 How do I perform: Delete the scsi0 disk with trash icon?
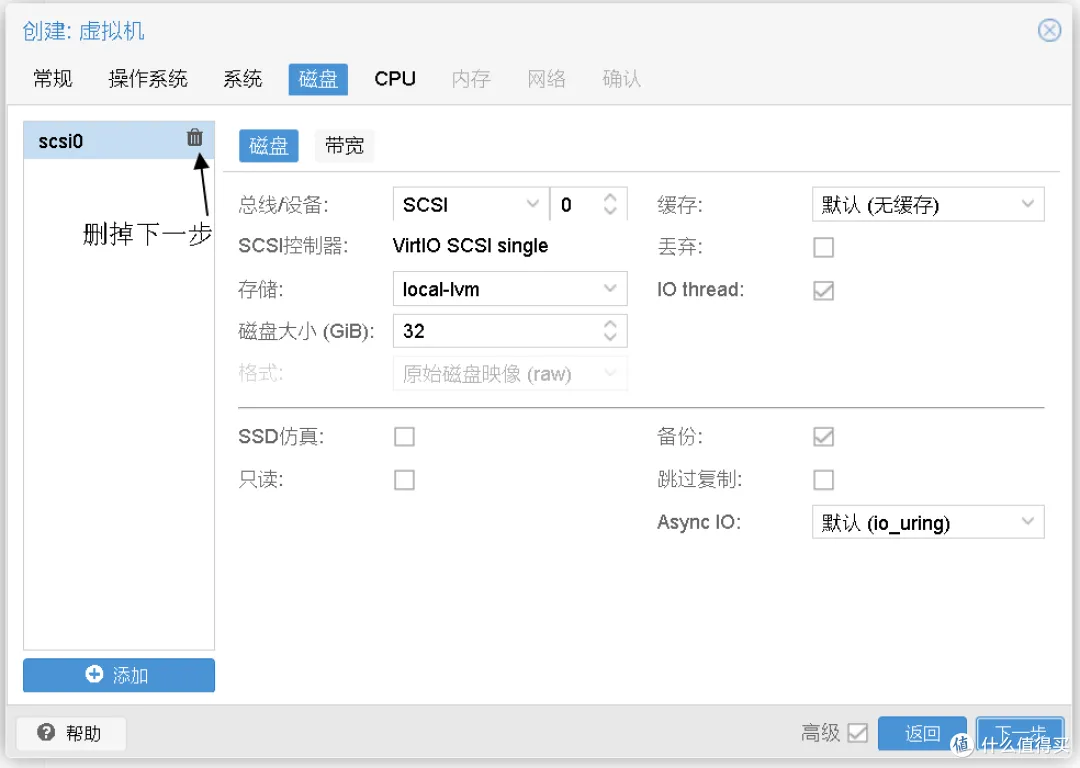(x=195, y=138)
